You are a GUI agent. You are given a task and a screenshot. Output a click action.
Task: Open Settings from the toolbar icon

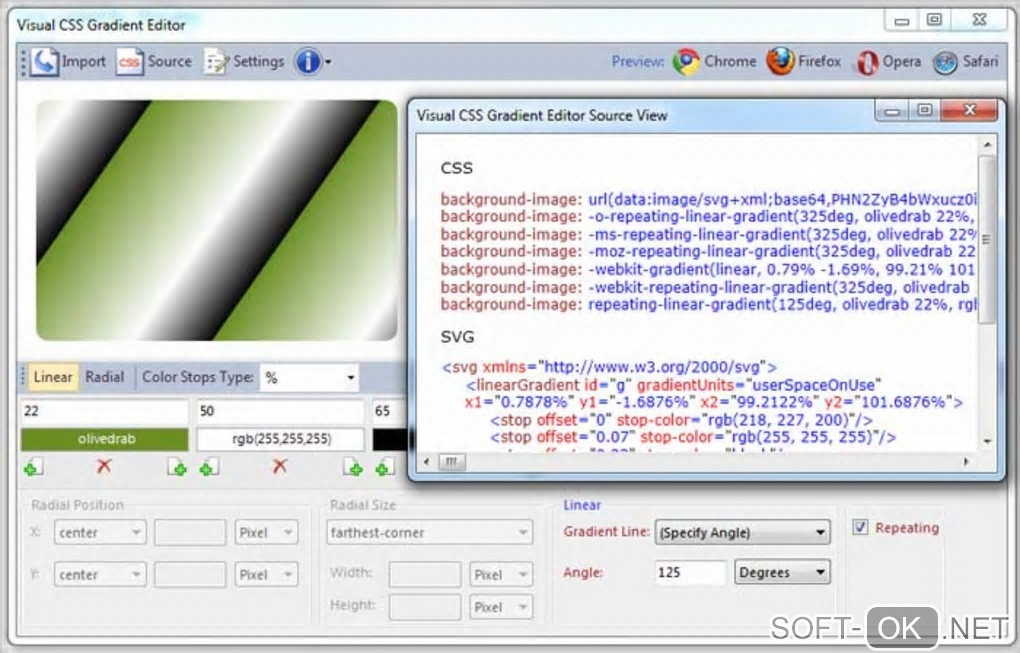216,62
